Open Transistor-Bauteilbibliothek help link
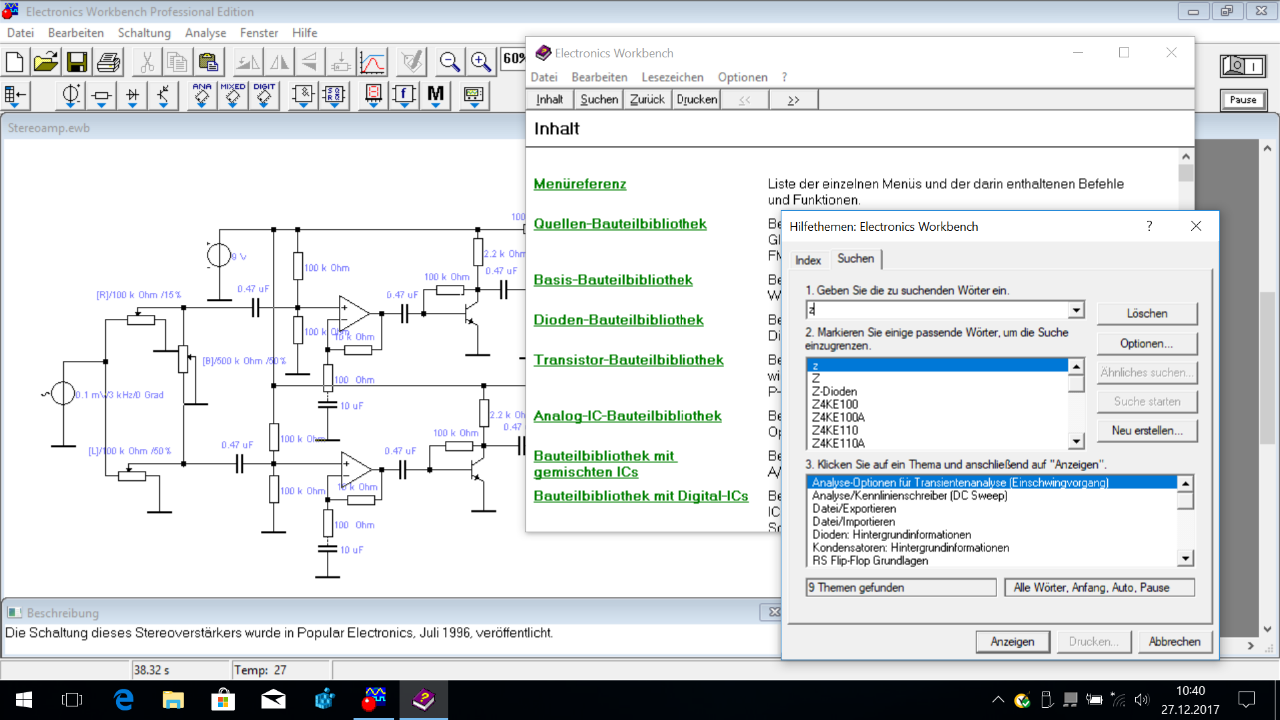Image resolution: width=1280 pixels, height=720 pixels. point(629,360)
